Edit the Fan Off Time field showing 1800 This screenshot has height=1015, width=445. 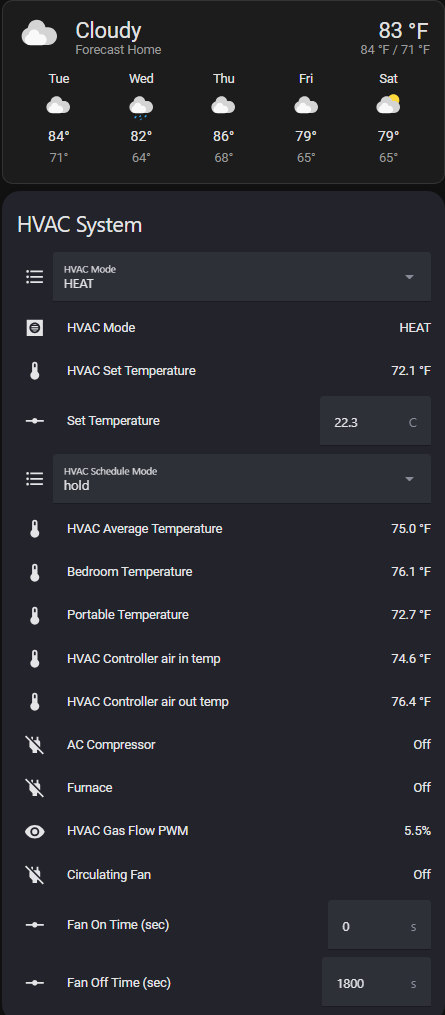coord(376,982)
